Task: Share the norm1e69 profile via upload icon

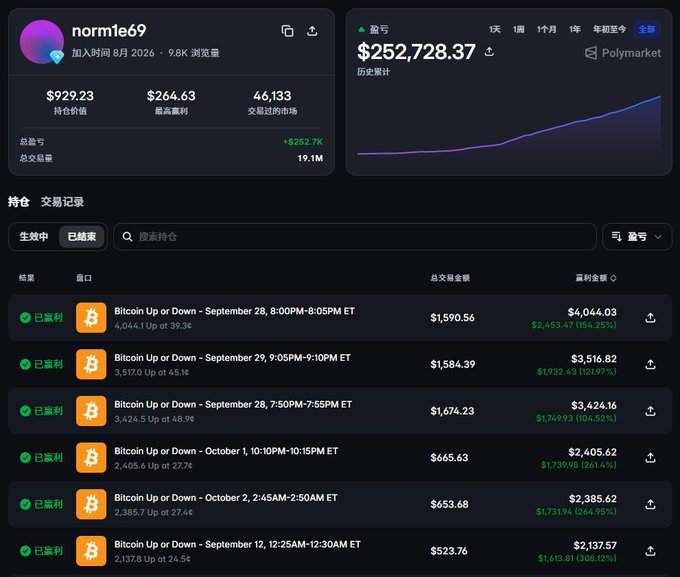Action: (312, 31)
